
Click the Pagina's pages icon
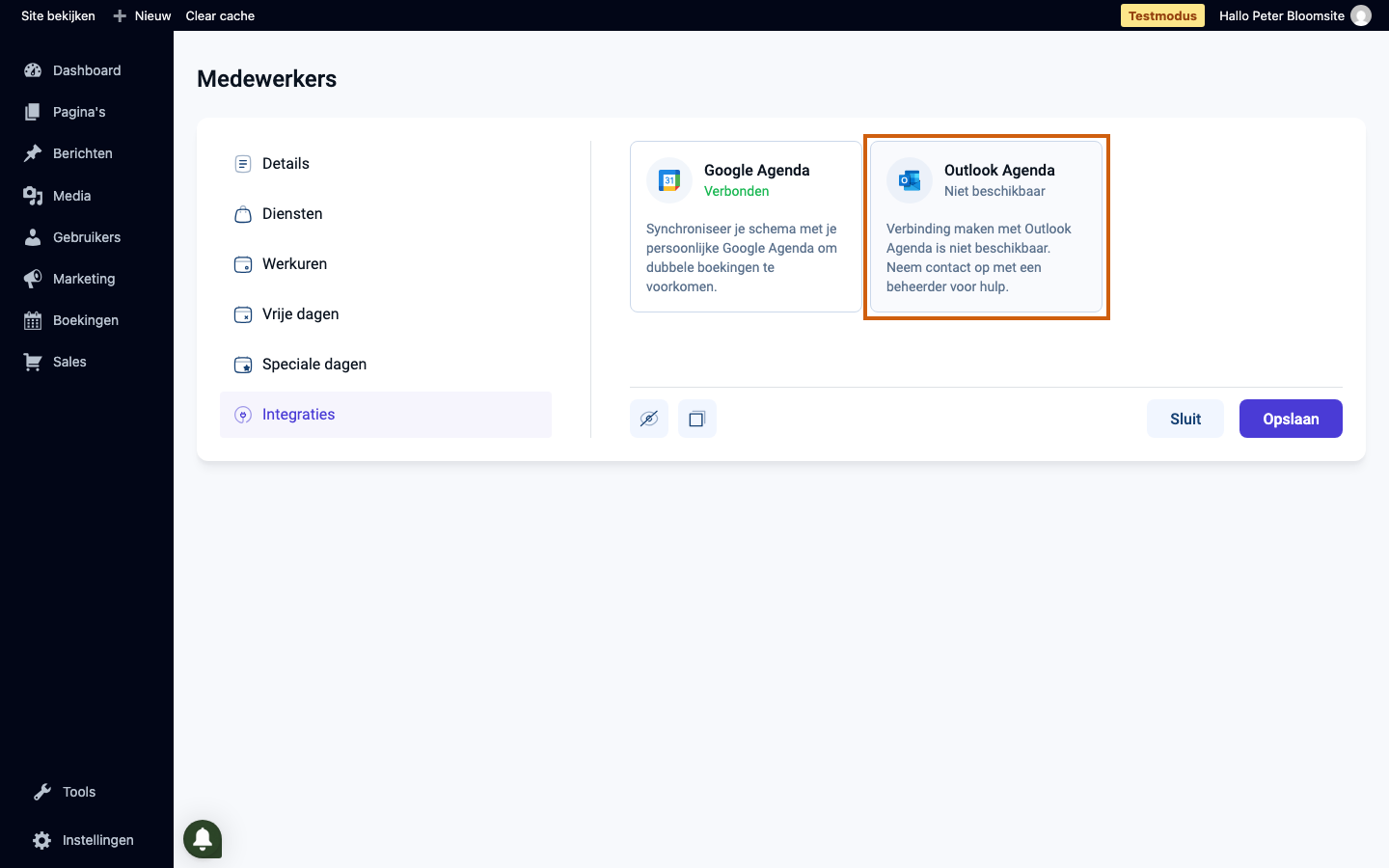point(33,112)
